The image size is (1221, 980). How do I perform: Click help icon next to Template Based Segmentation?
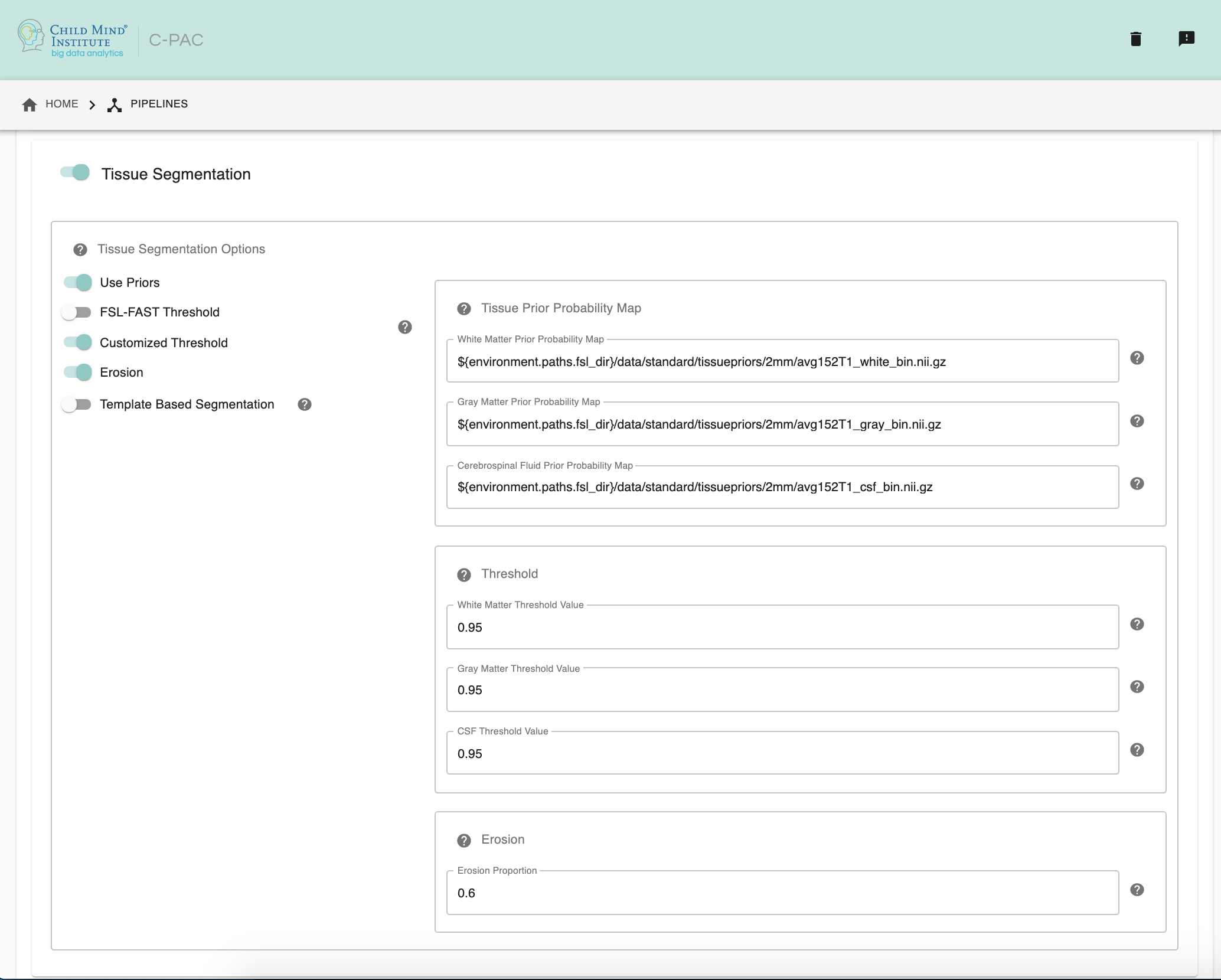point(305,404)
